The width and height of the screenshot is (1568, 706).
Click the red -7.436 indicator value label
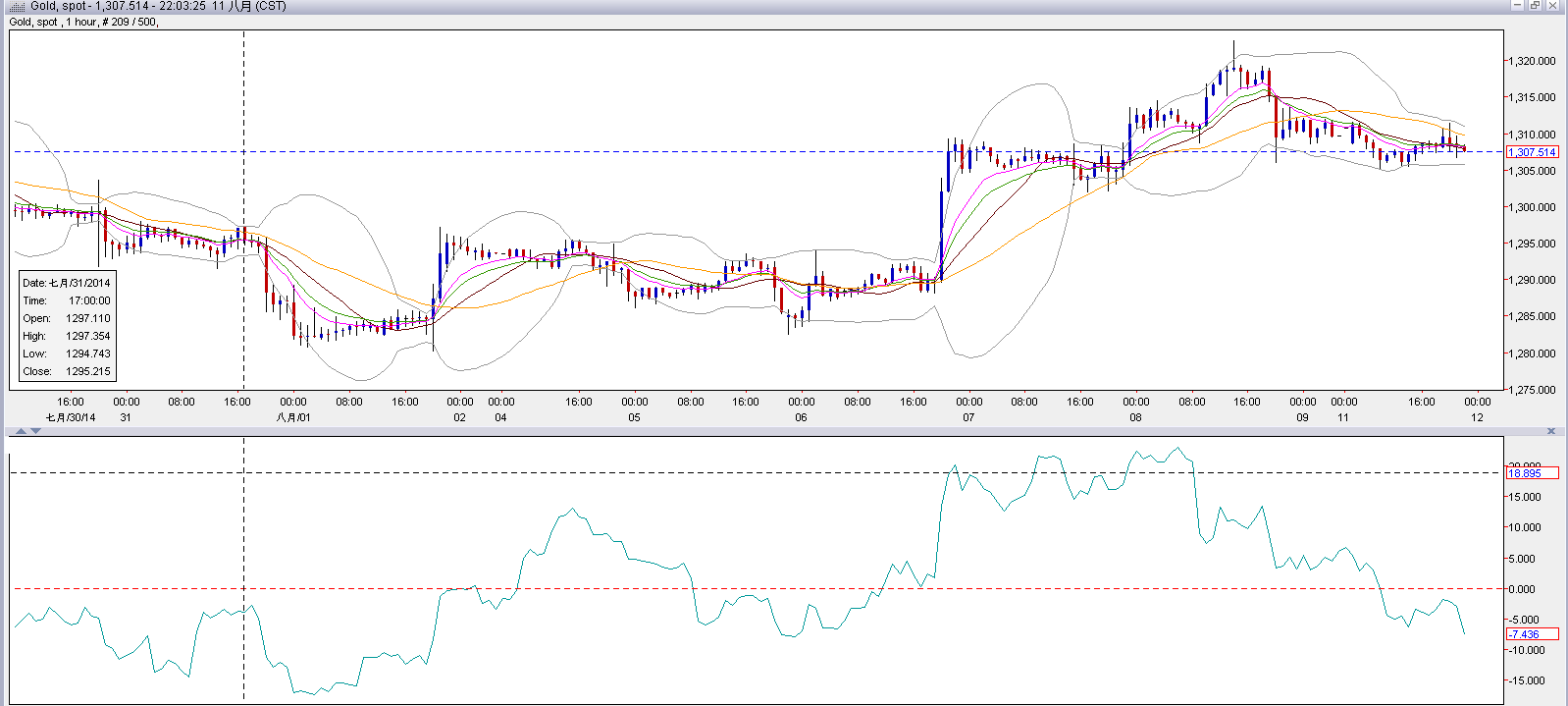1525,634
